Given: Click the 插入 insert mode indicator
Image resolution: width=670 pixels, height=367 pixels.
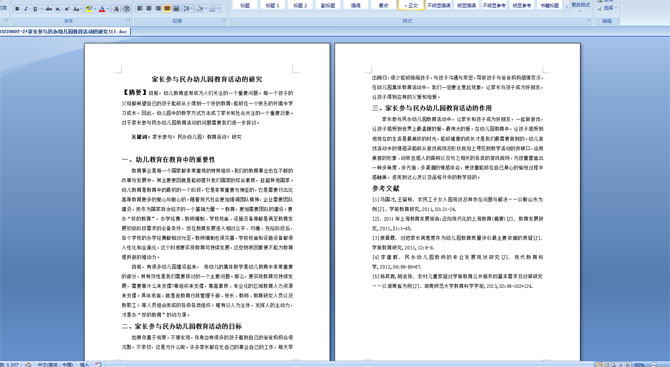Looking at the screenshot, I should tap(84, 364).
